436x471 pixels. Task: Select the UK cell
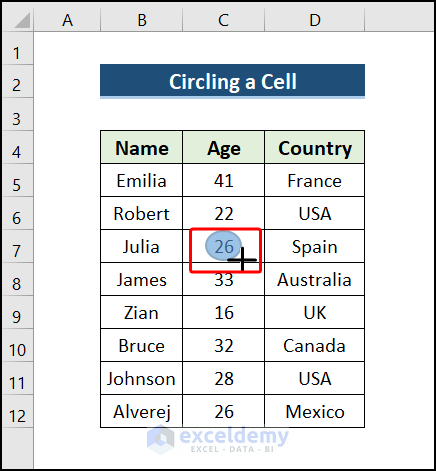(315, 312)
